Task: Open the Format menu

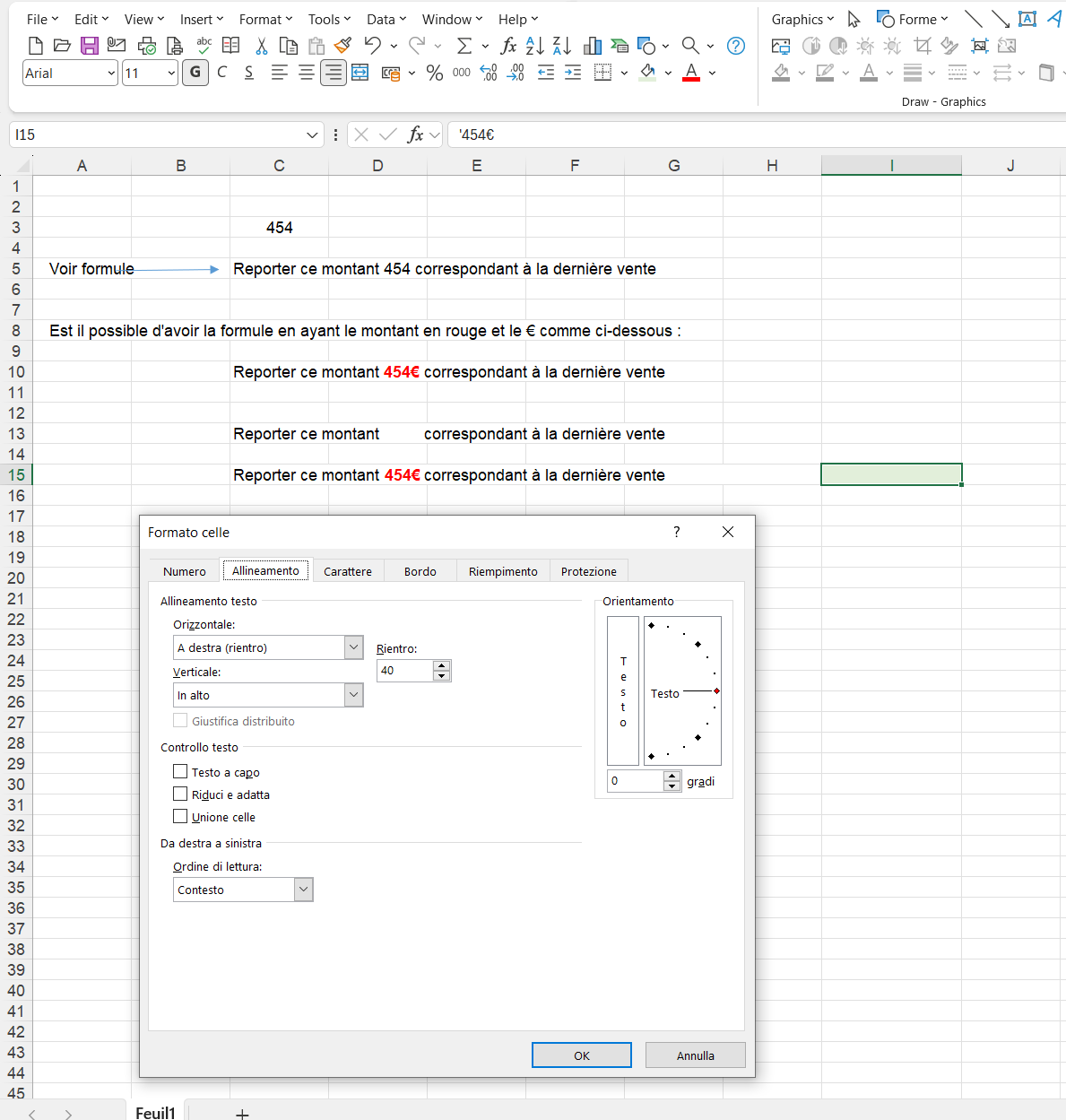Action: click(266, 20)
